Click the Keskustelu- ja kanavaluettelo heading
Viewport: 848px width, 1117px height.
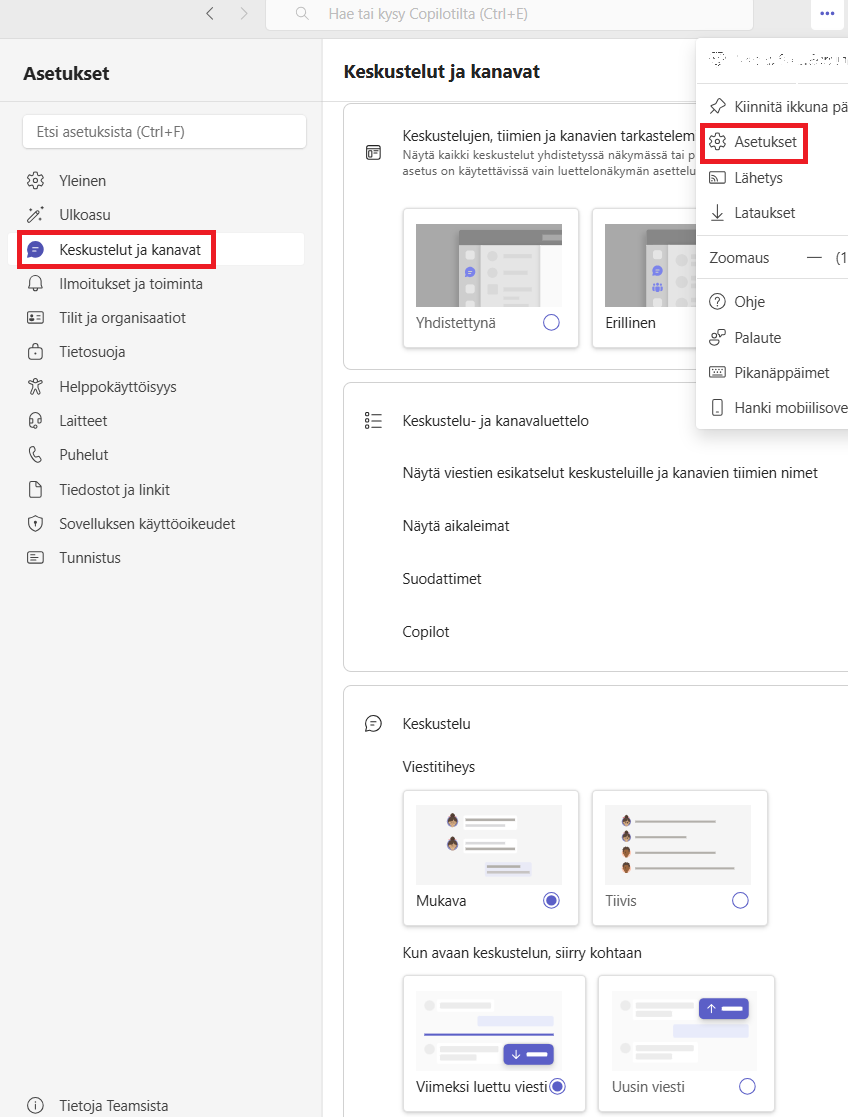pos(496,421)
